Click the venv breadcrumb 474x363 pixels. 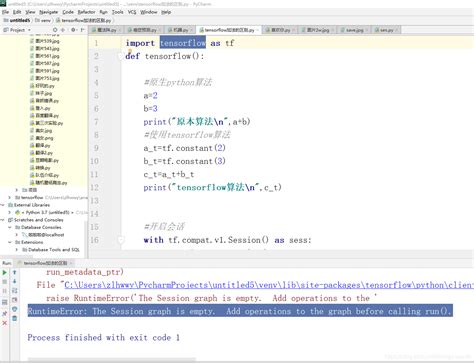[x=43, y=20]
